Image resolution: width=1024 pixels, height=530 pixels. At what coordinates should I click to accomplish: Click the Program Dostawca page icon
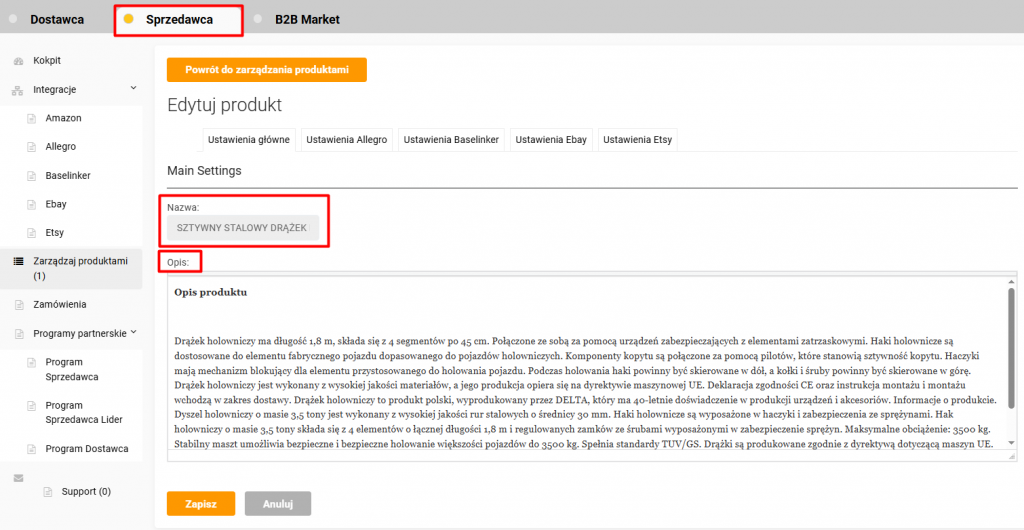point(31,449)
